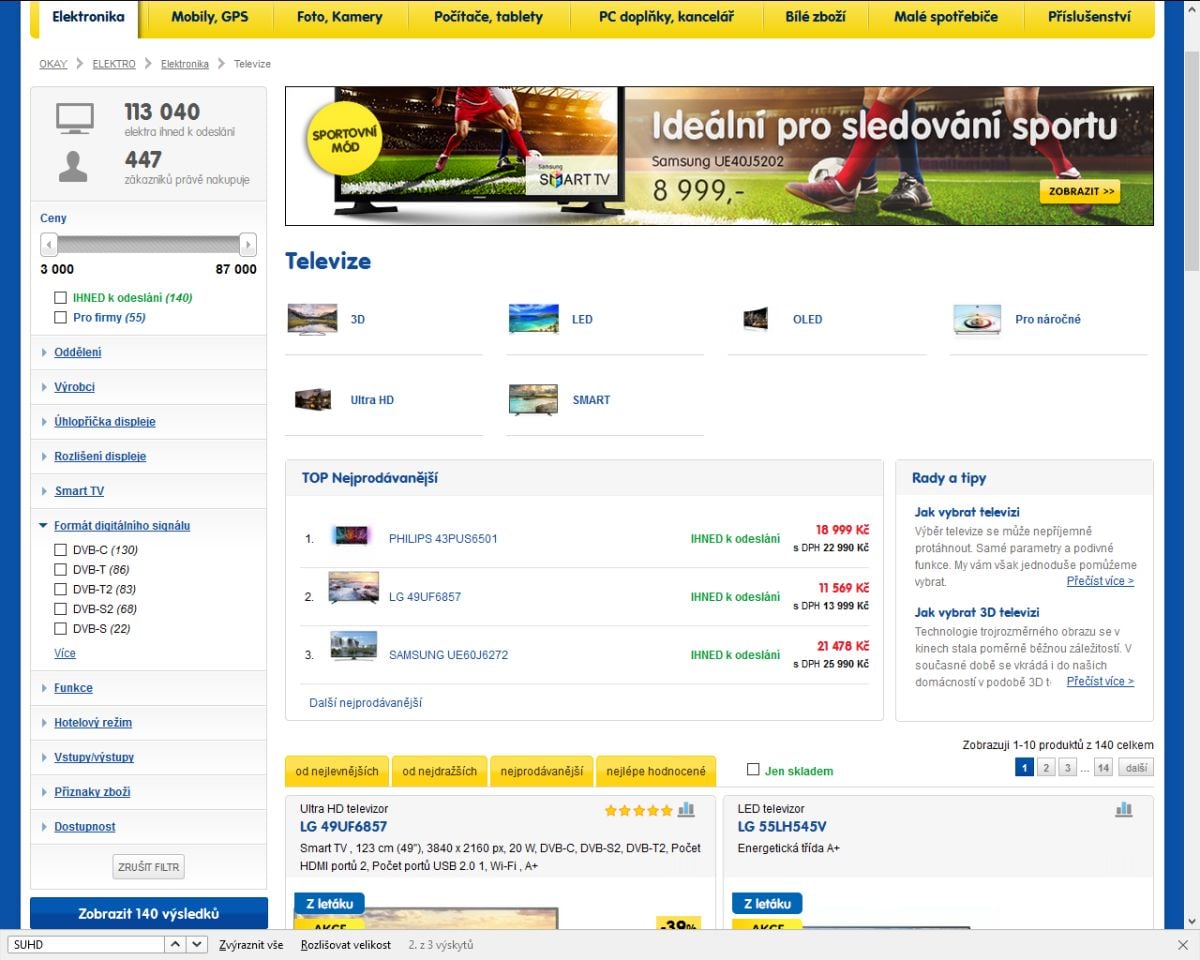1200x960 pixels.
Task: Enable the DVB-T2 filter checkbox
Action: coord(61,589)
